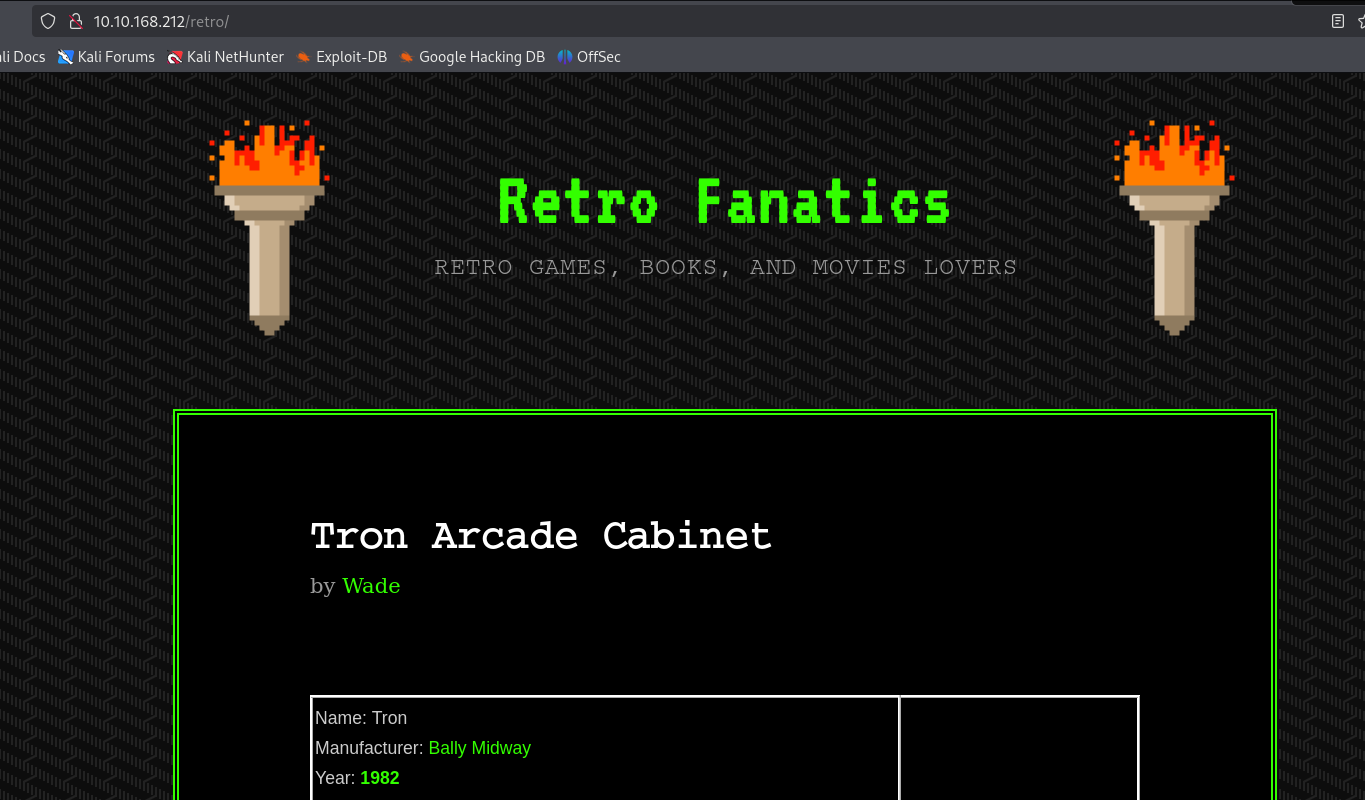Bookmark this page with the star icon

tap(1360, 21)
